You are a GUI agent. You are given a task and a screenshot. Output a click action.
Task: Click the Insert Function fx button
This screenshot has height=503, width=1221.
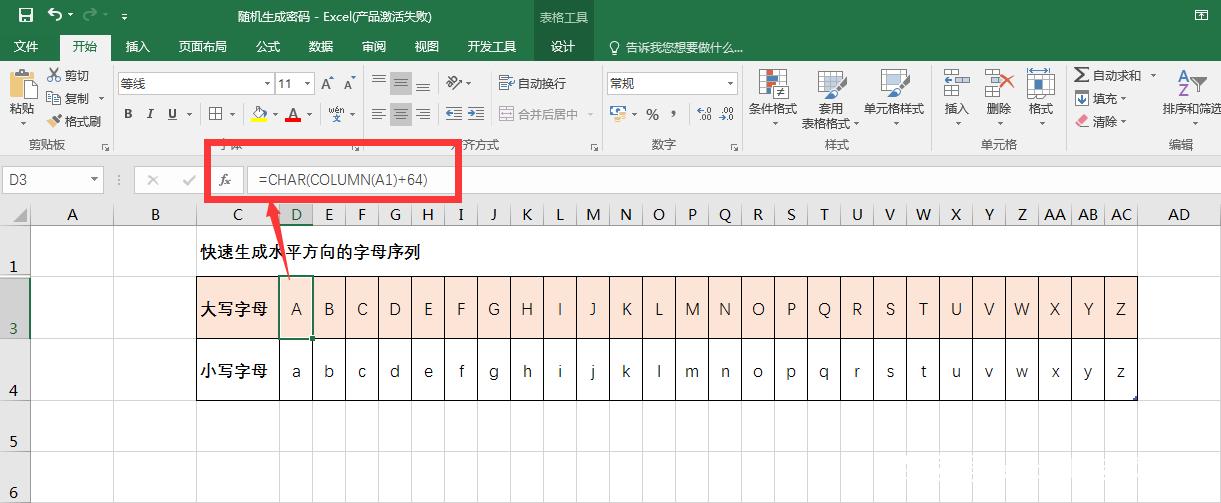[225, 180]
